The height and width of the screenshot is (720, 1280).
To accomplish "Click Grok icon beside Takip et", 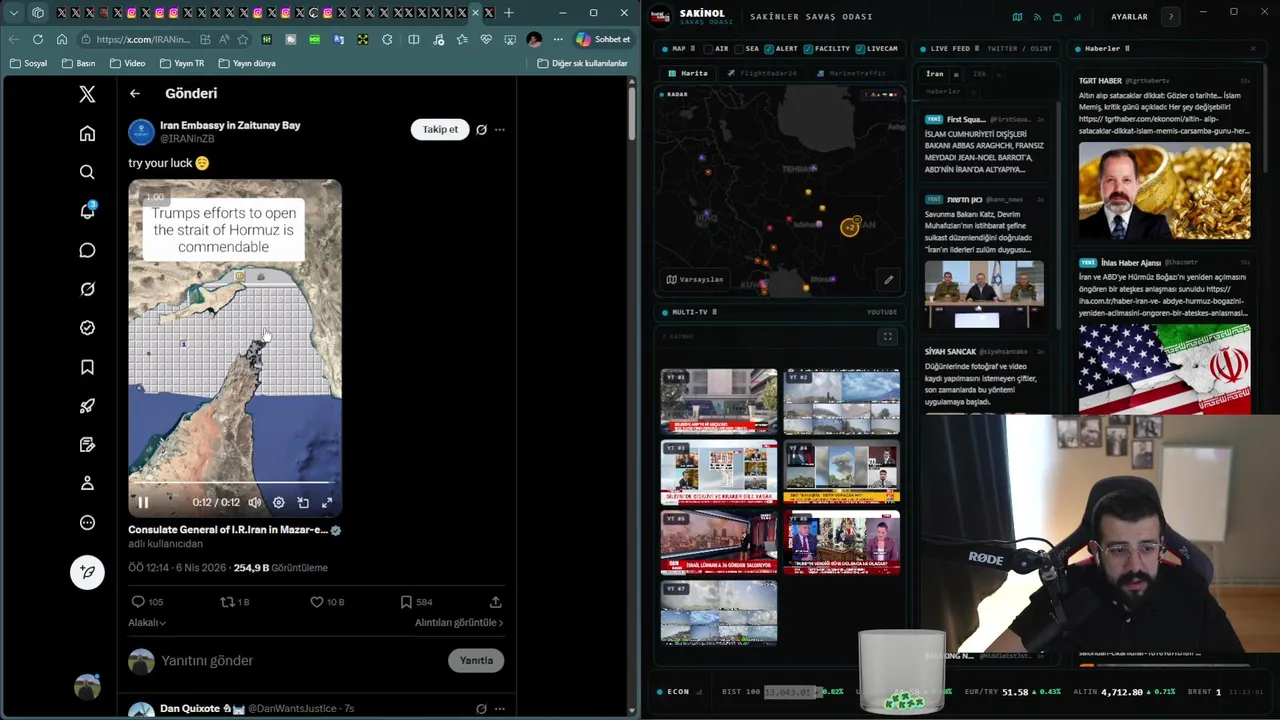I will tap(481, 129).
